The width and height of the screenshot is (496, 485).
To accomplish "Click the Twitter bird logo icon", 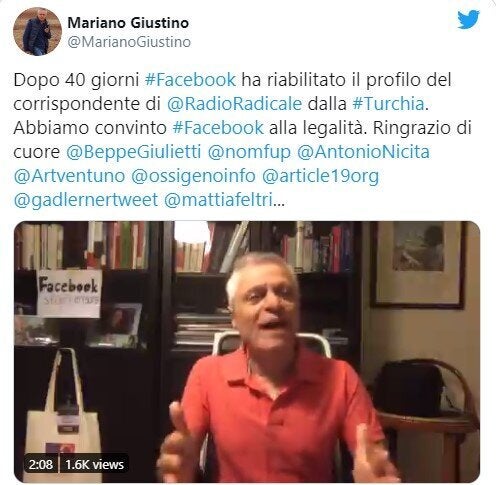I will [468, 20].
